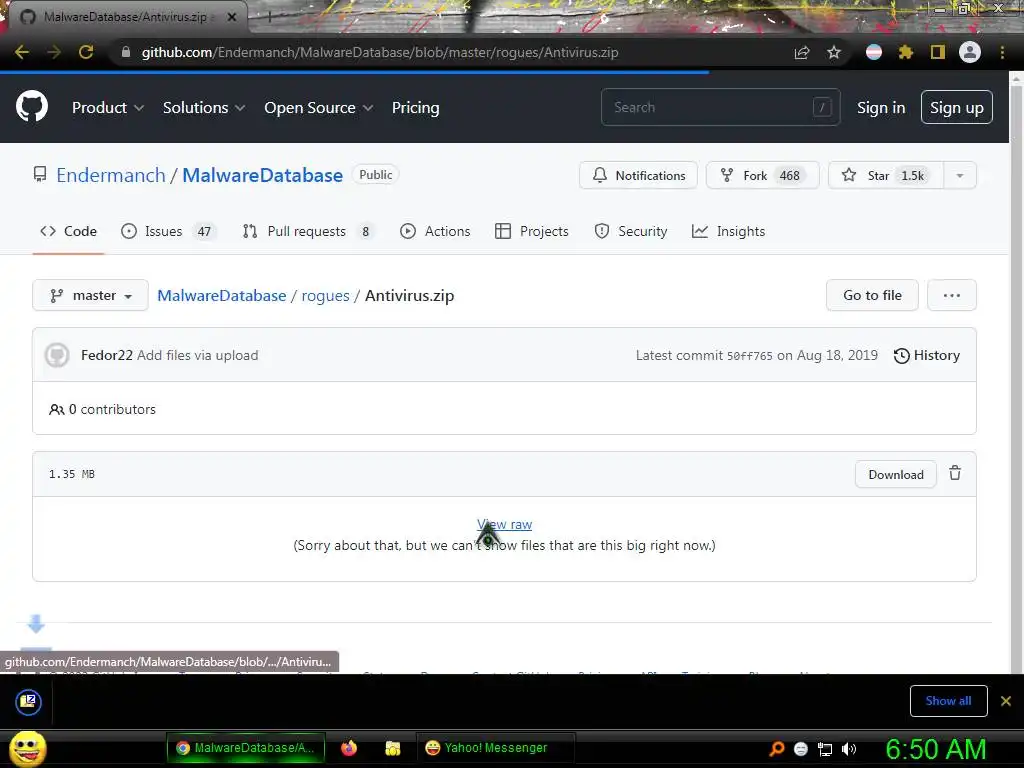Close the MalwareDatabase browser tab

232,17
